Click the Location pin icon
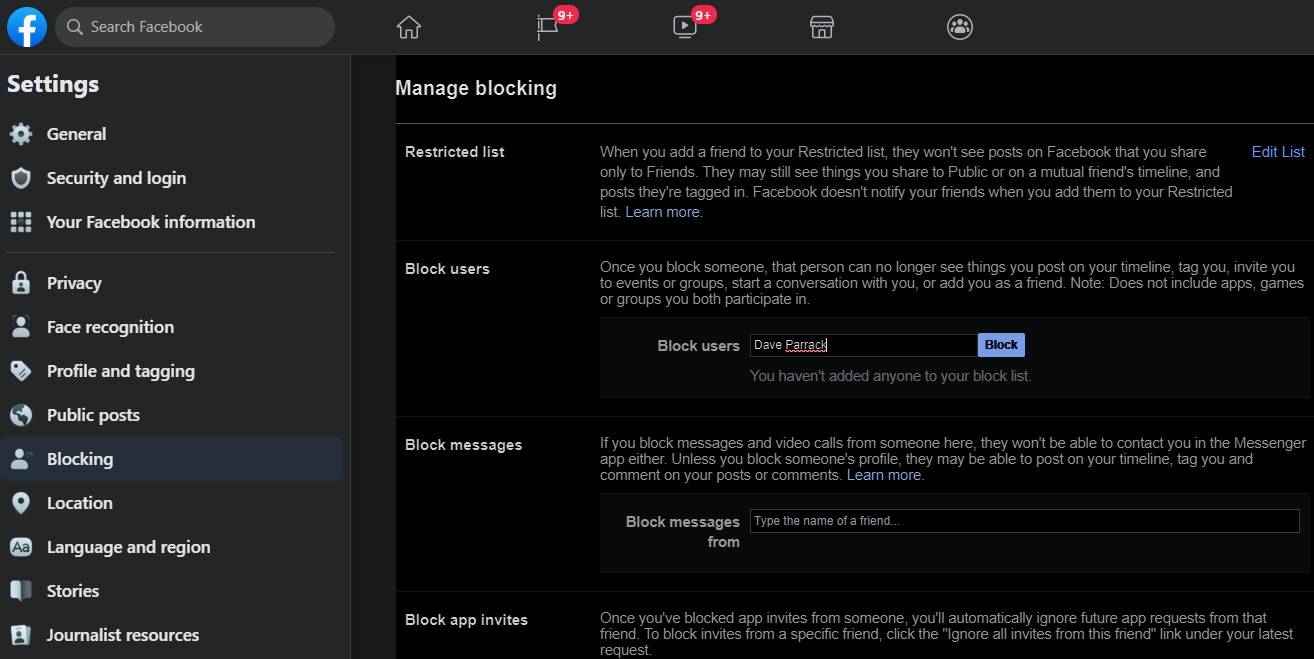Viewport: 1314px width, 659px height. tap(21, 503)
